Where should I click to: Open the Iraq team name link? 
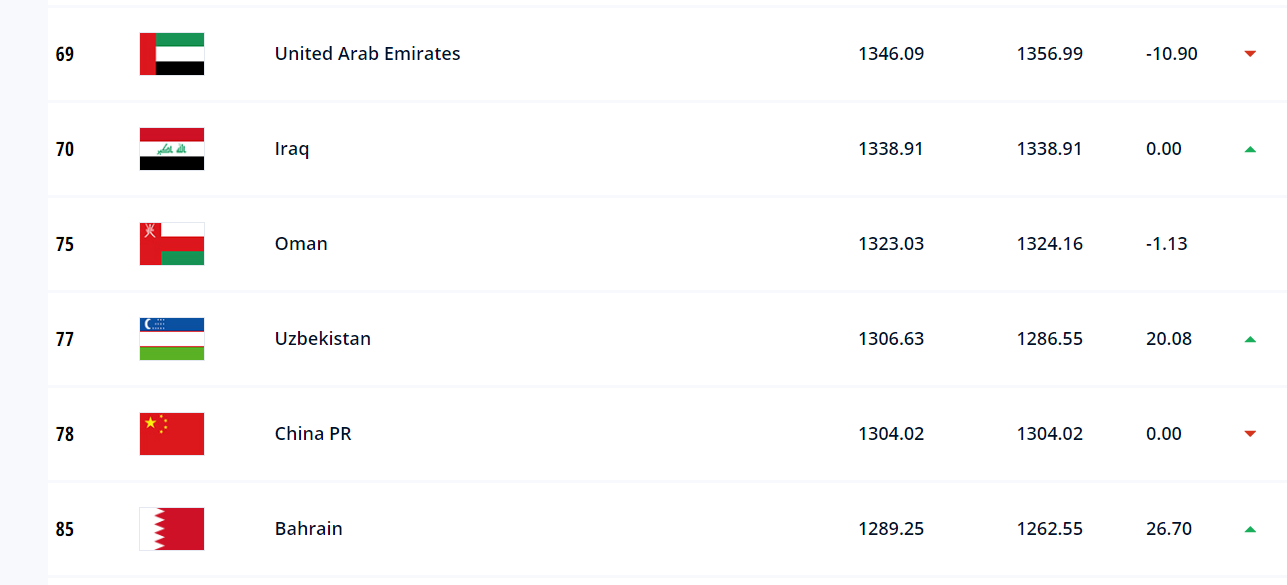[292, 149]
